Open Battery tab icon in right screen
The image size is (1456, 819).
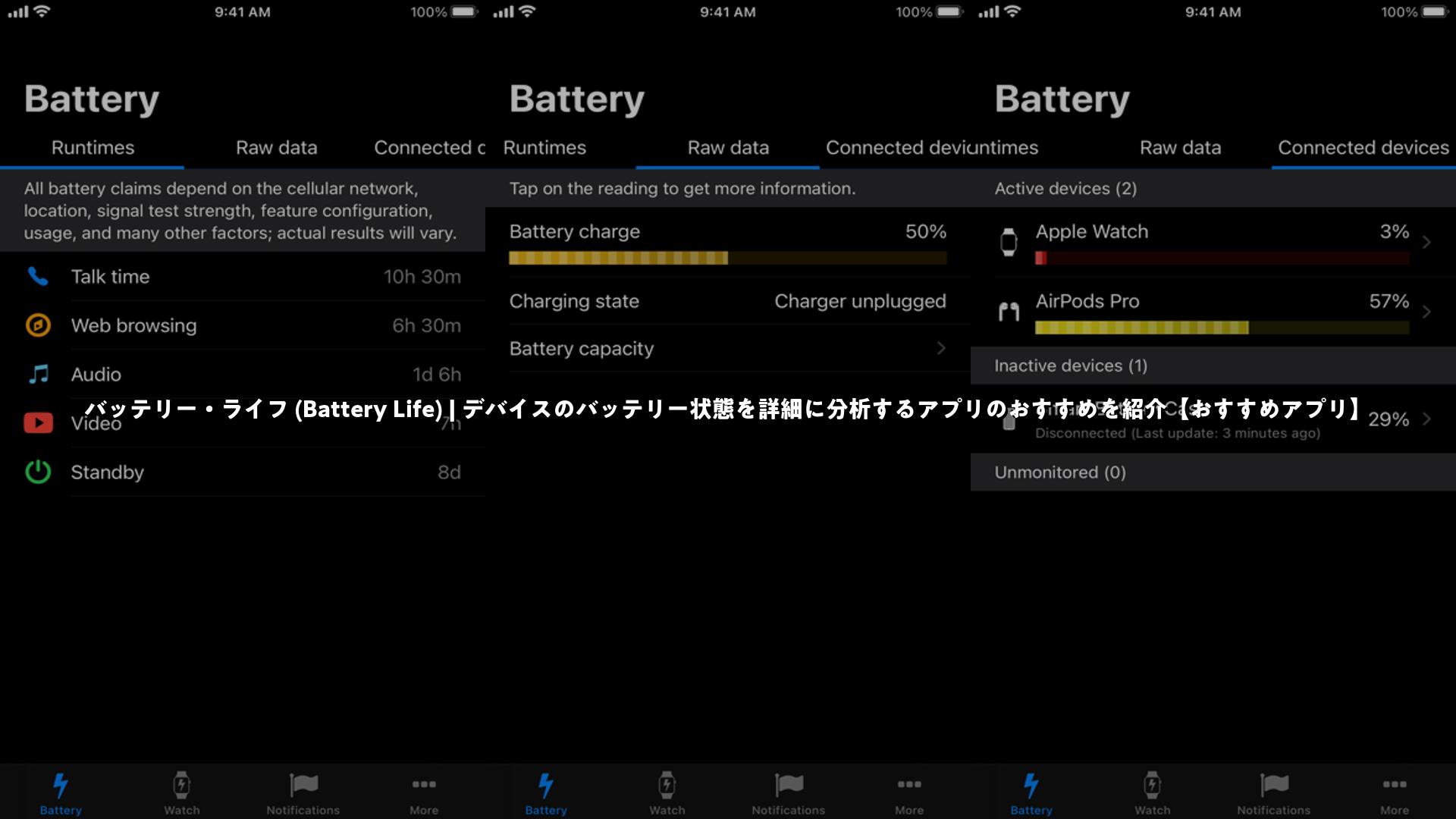click(1031, 786)
